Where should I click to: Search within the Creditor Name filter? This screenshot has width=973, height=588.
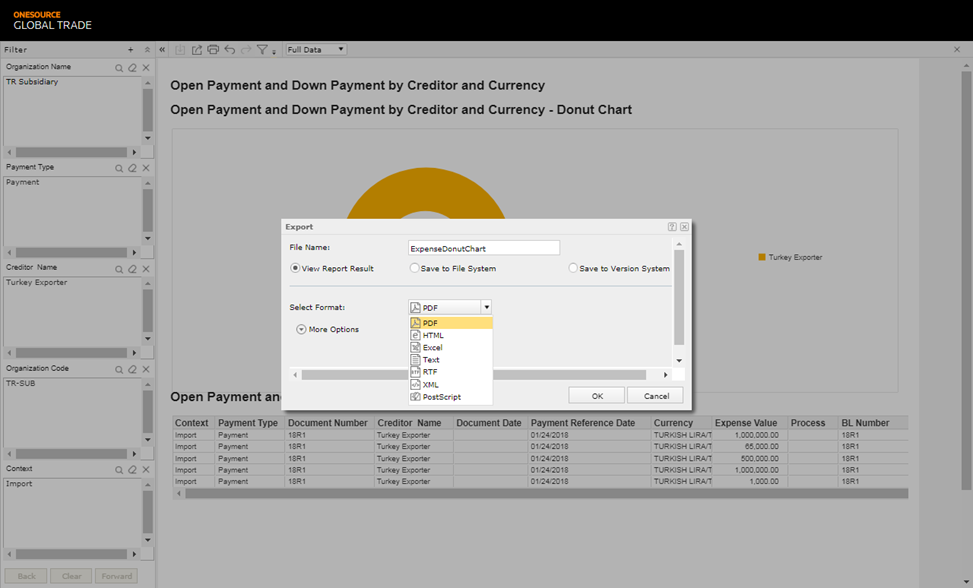119,269
